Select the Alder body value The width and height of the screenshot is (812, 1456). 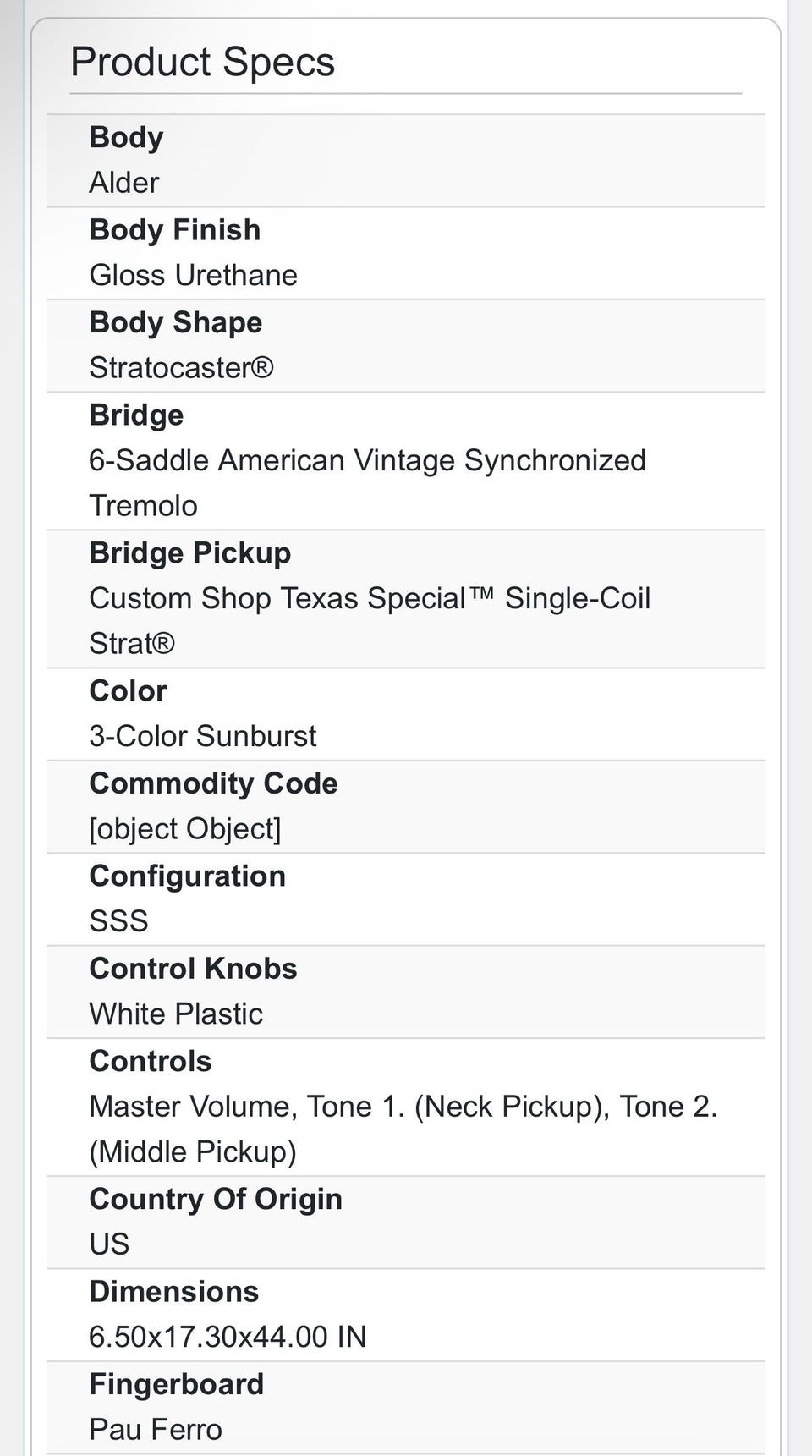[x=123, y=183]
